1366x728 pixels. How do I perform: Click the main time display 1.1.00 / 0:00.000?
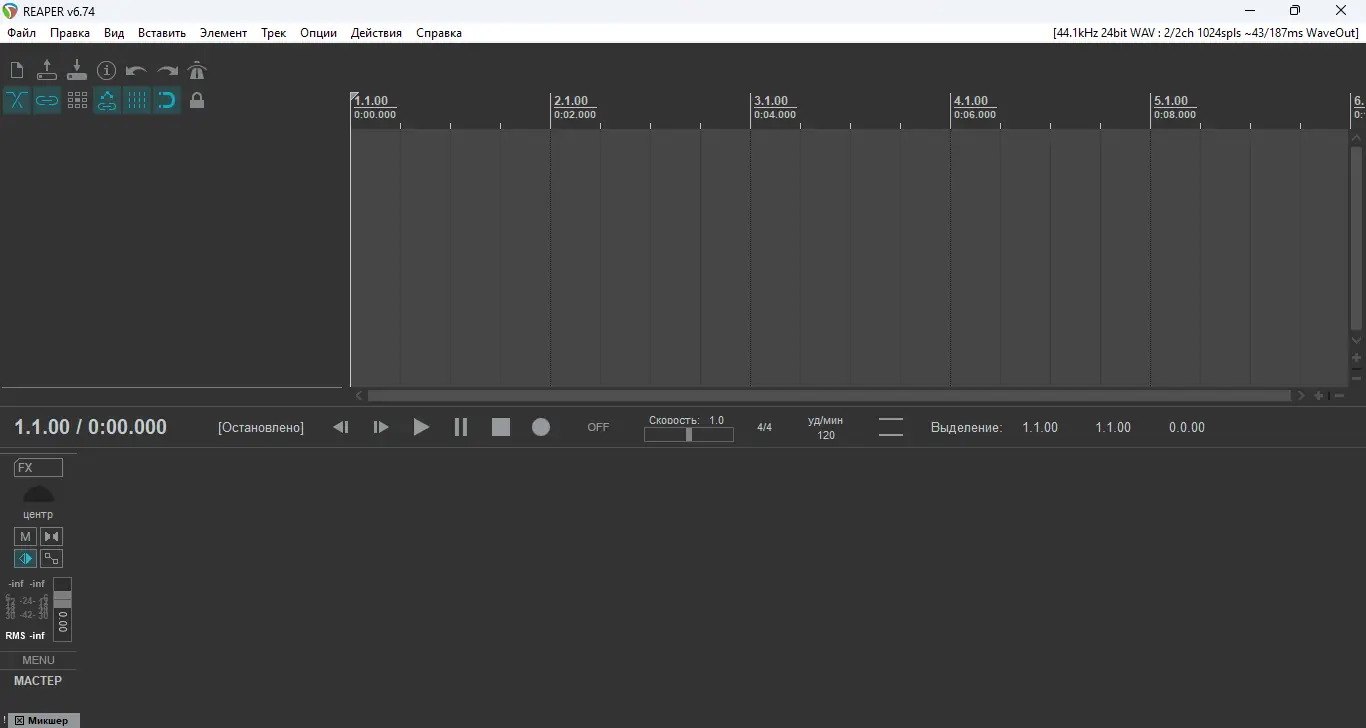pos(90,427)
